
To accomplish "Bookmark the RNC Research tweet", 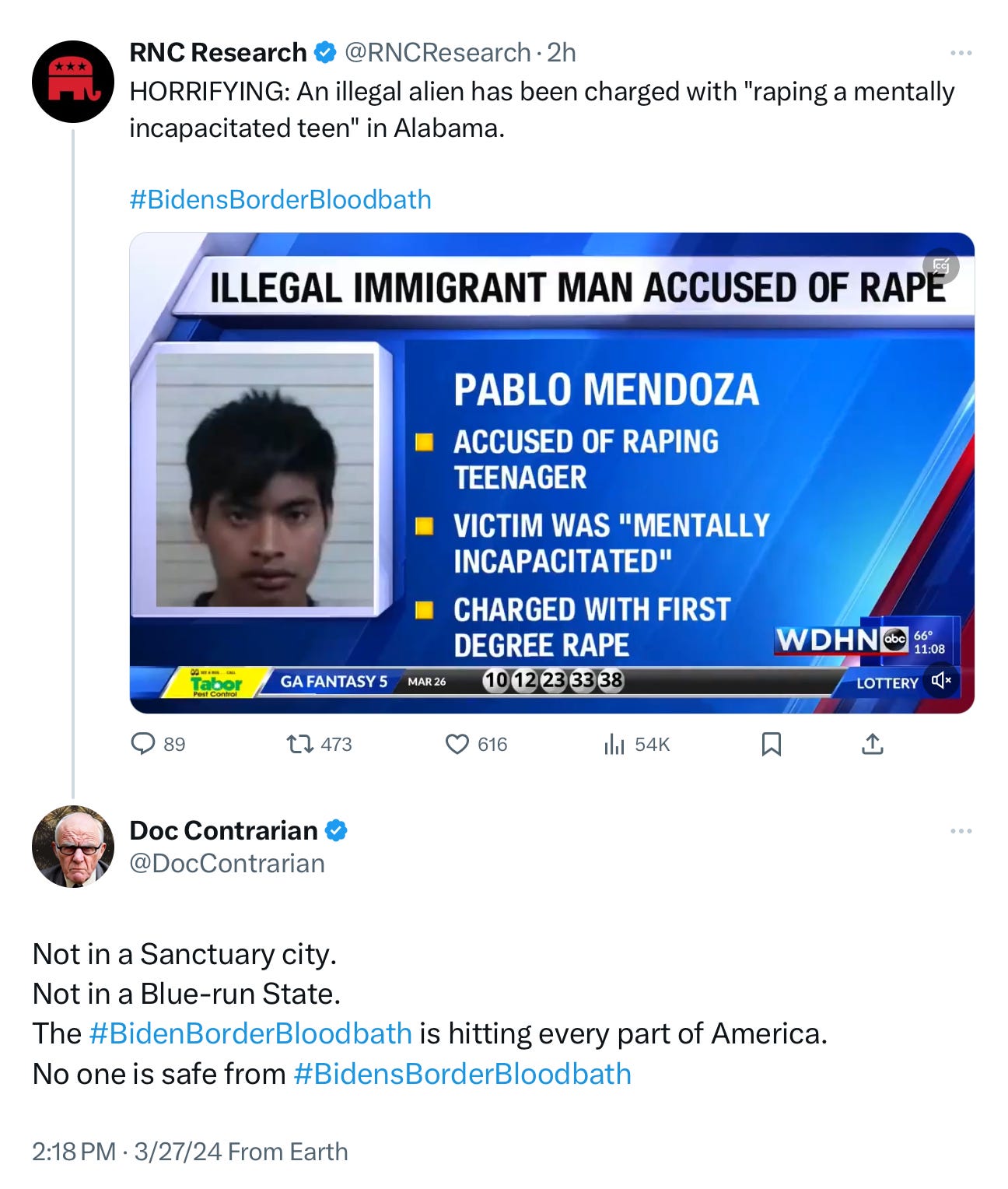I will (771, 745).
